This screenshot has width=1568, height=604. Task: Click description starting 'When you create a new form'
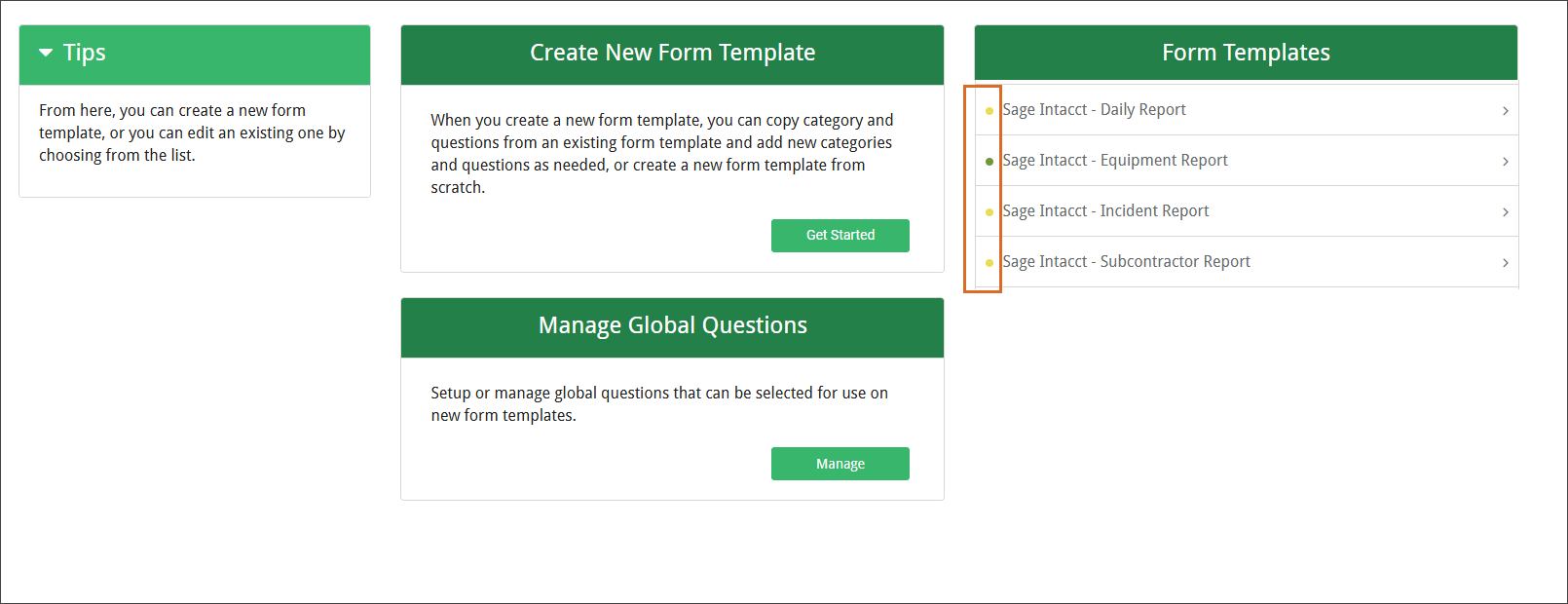pyautogui.click(x=662, y=154)
